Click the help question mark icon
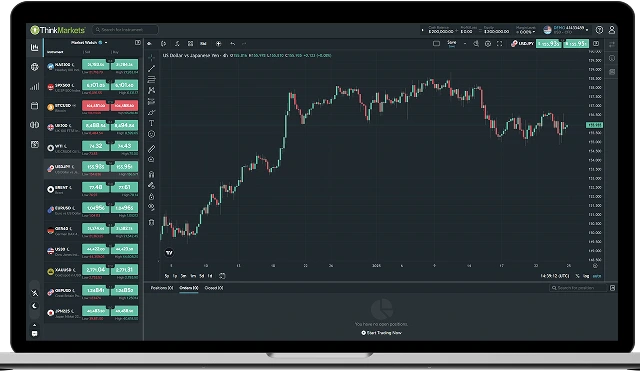Viewport: 640px width, 371px height. click(599, 30)
